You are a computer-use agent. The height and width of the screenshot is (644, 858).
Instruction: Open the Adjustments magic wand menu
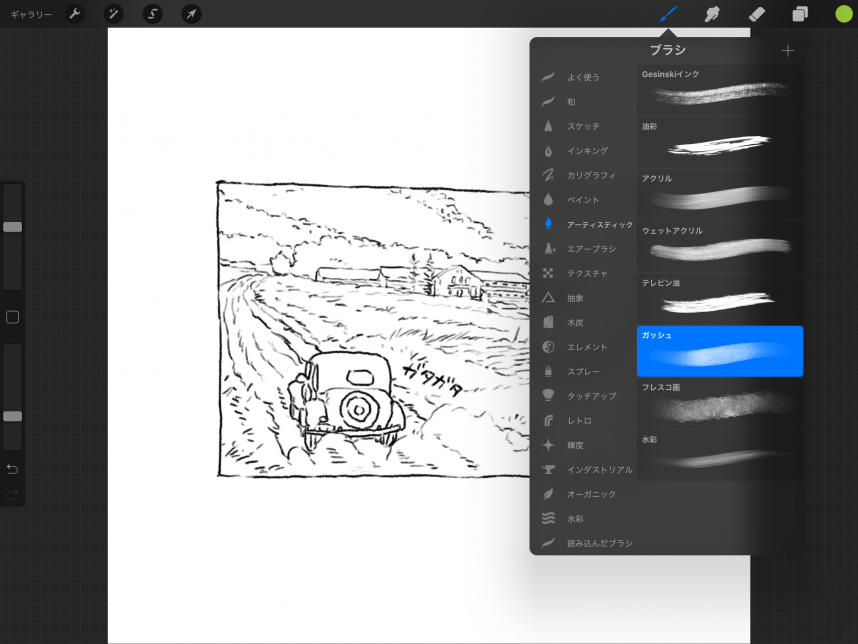coord(113,14)
